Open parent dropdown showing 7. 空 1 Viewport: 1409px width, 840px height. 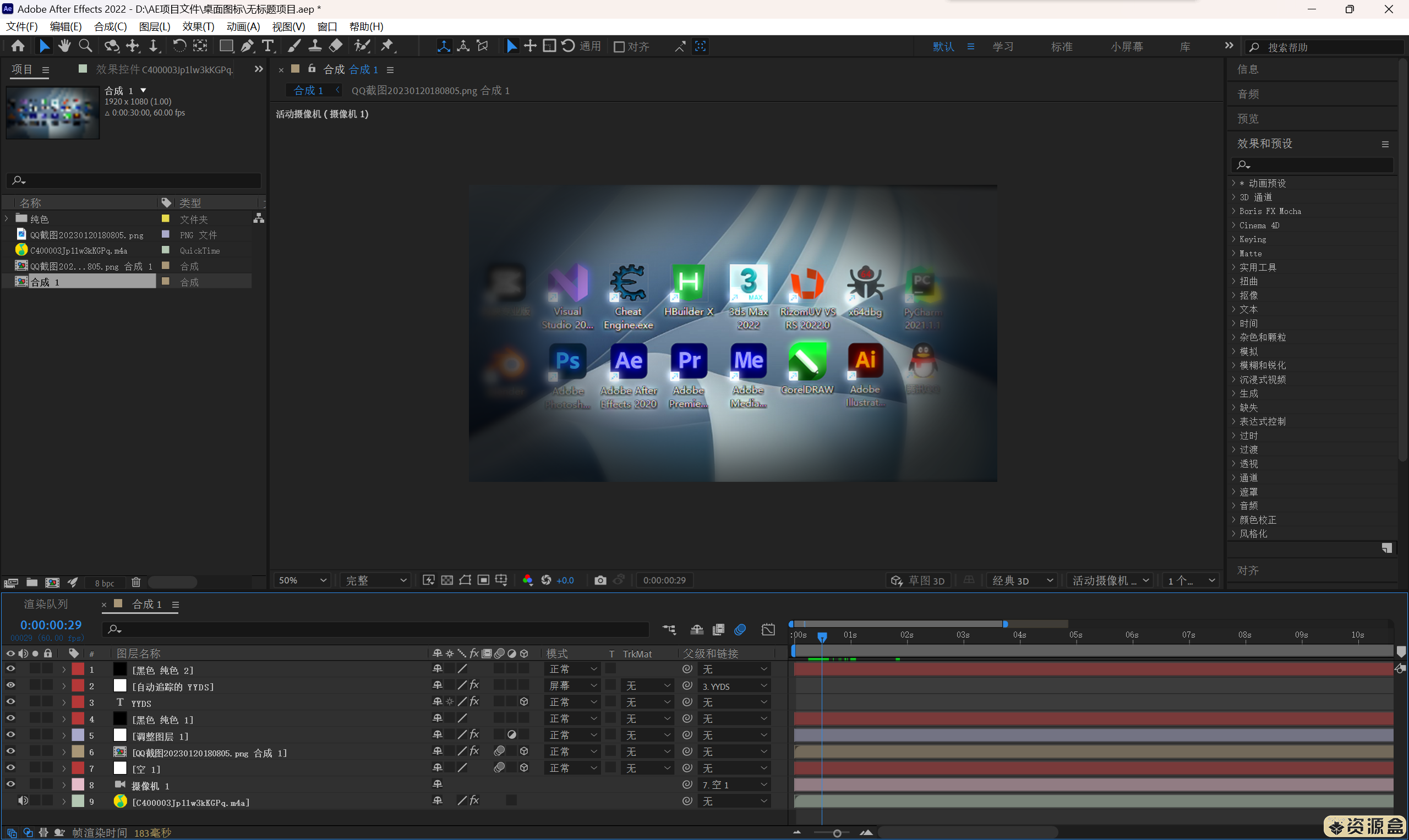tap(735, 785)
